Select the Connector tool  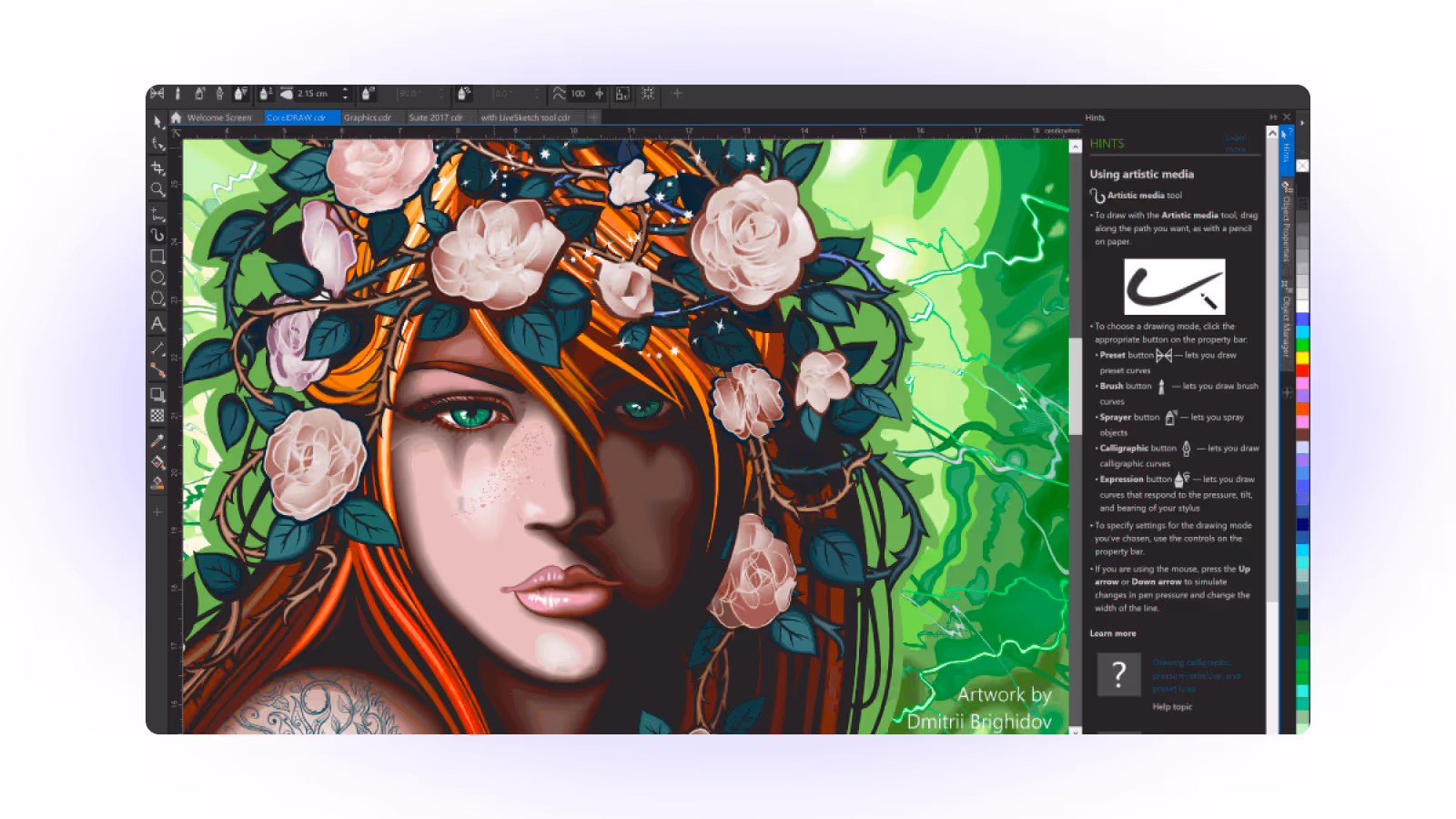pyautogui.click(x=157, y=369)
